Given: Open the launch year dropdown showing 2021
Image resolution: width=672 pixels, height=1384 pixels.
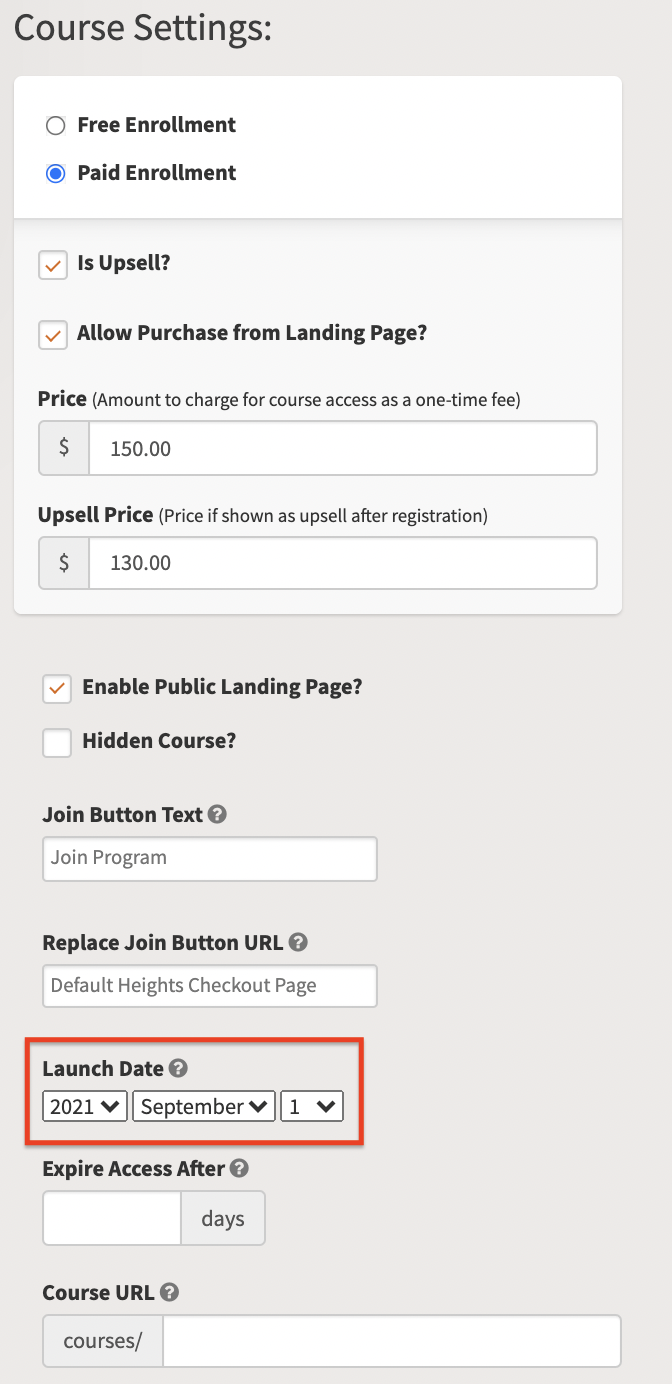Looking at the screenshot, I should pos(85,1106).
